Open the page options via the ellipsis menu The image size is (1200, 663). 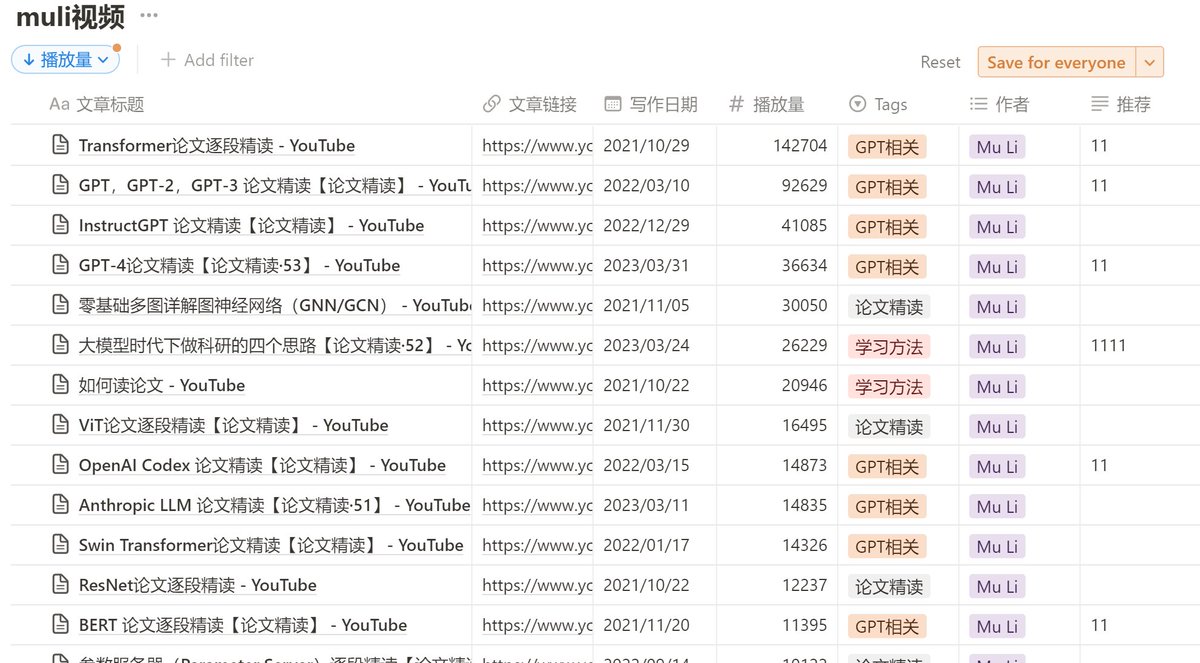point(148,14)
